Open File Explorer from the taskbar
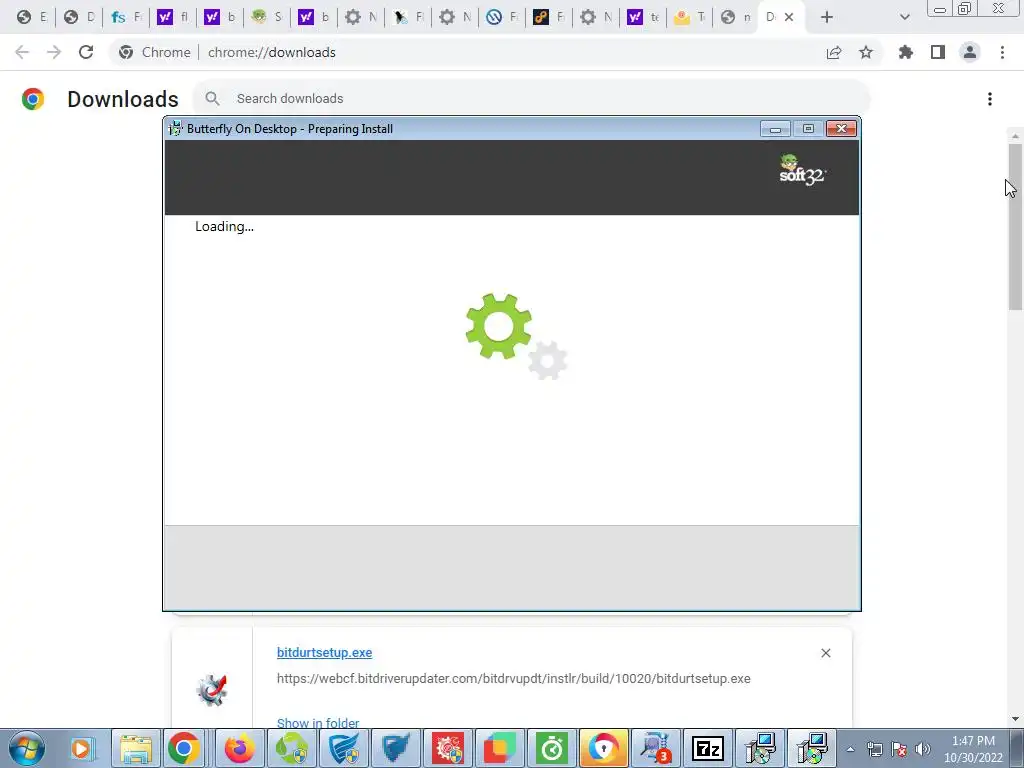This screenshot has width=1024, height=768. pos(136,748)
